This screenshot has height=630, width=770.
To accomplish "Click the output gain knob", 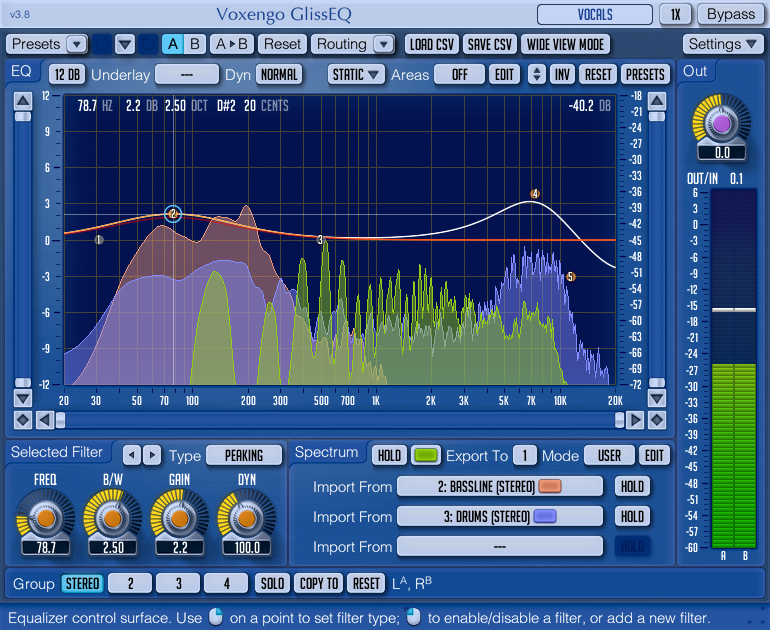I will coord(721,124).
